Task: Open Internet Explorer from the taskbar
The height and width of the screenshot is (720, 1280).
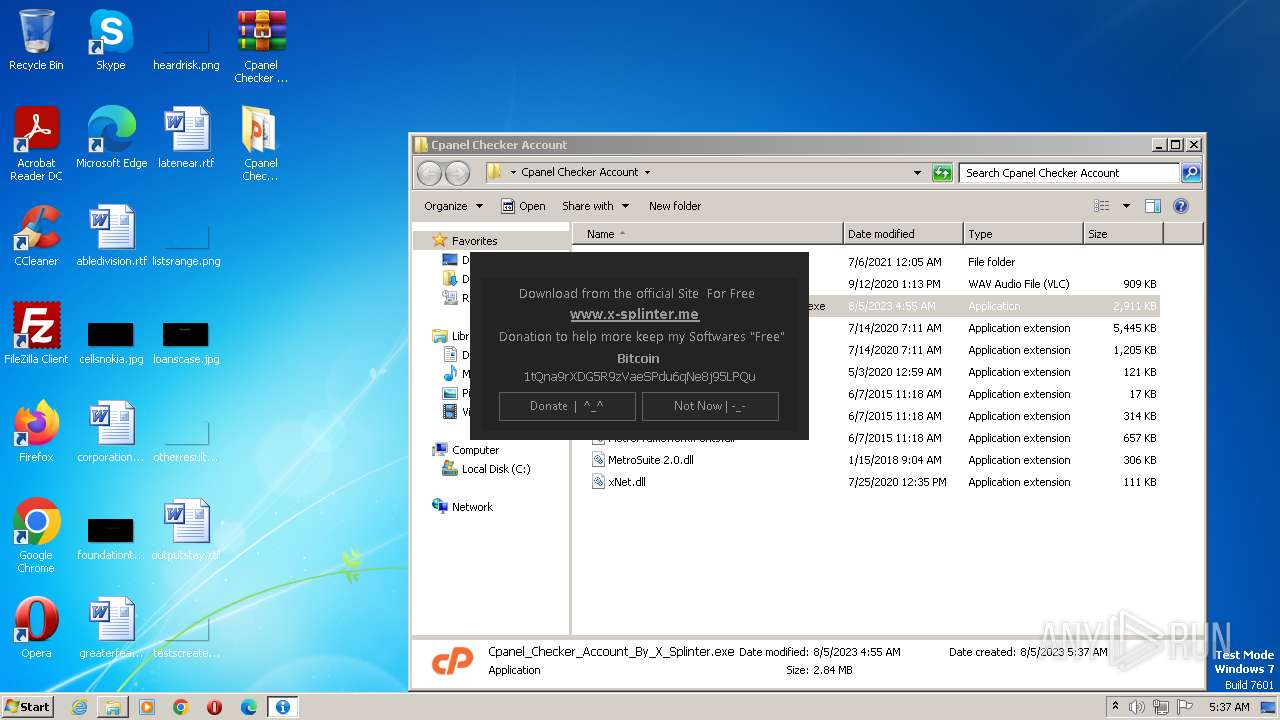Action: pos(79,707)
